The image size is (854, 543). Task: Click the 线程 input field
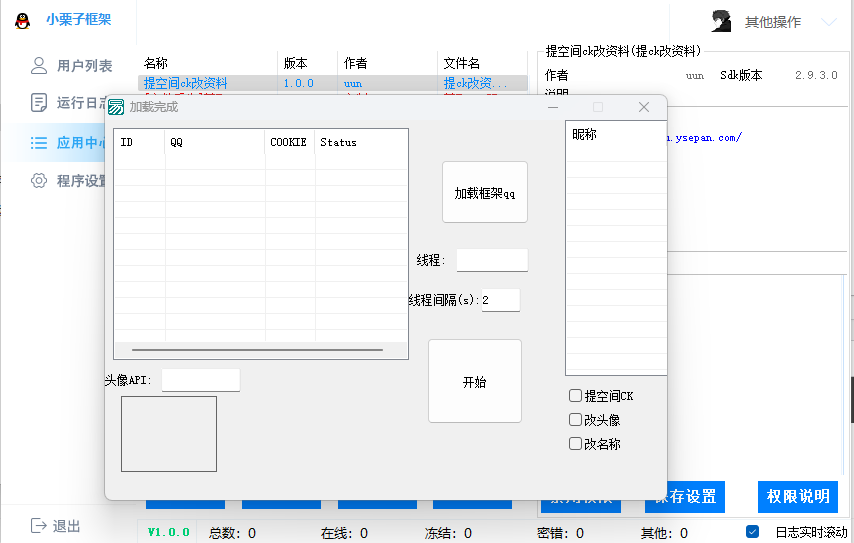pos(492,260)
